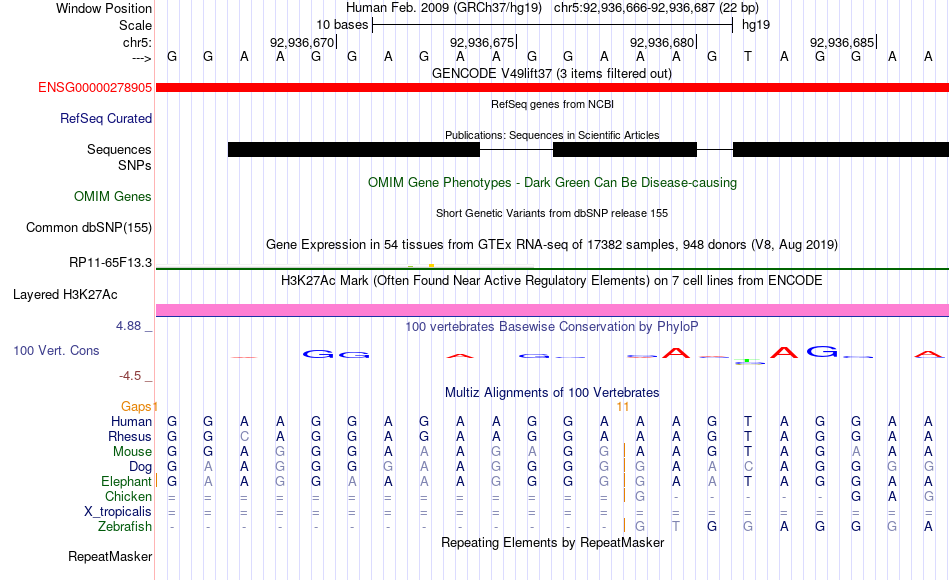This screenshot has height=580, width=950.
Task: Click the Chicken species label
Action: 128,497
